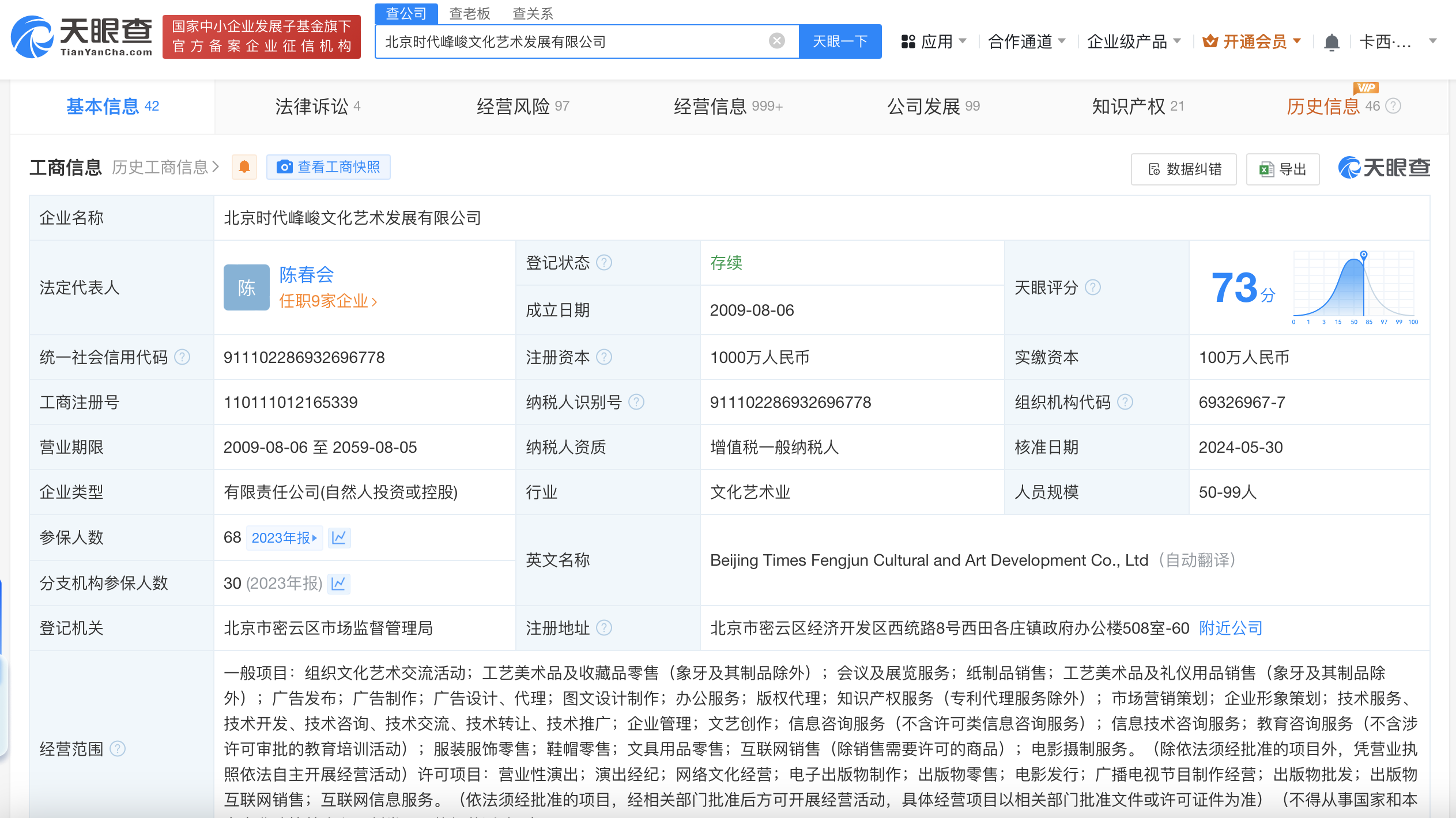1456x818 pixels.
Task: Click the orange monitoring bell icon
Action: tap(244, 167)
